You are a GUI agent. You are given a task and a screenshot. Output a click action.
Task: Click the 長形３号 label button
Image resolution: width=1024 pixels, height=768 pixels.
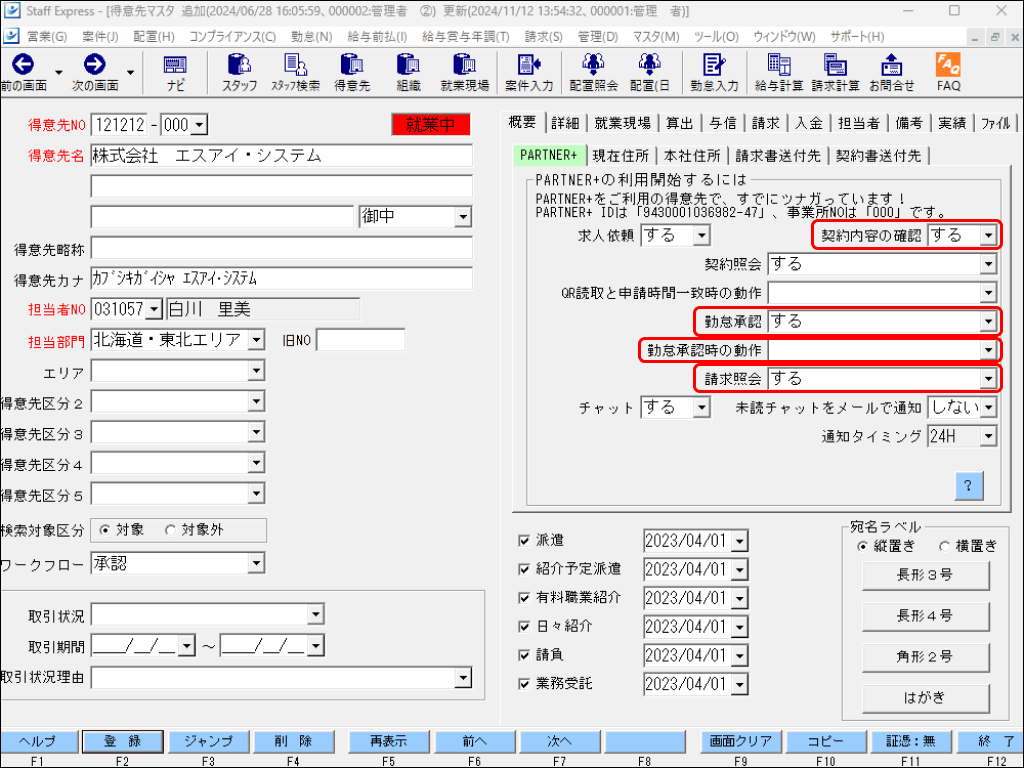point(925,575)
